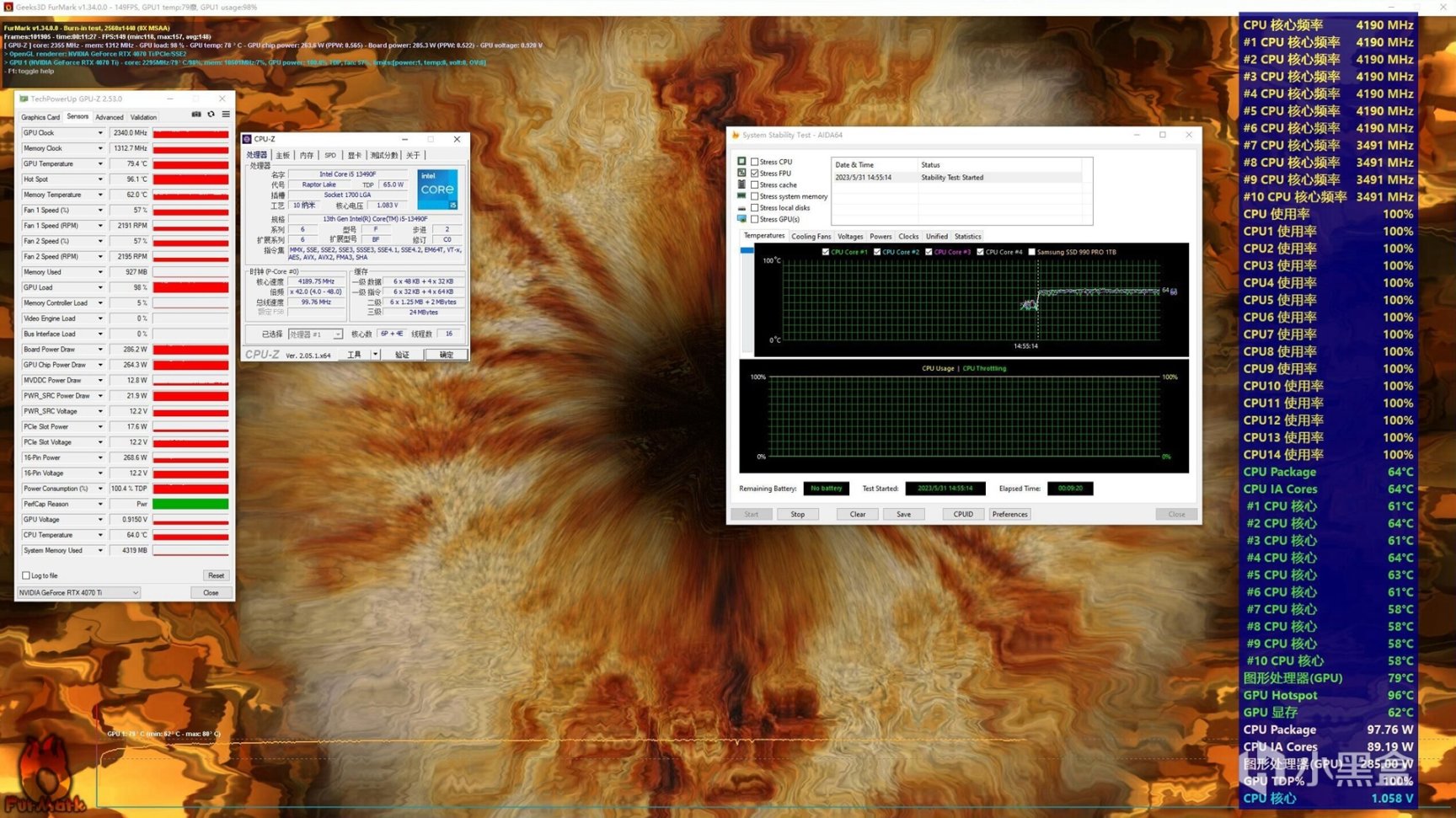This screenshot has height=818, width=1456.
Task: Toggle the Samsung SSD 990 PRO 1TB checkbox
Action: click(1031, 252)
